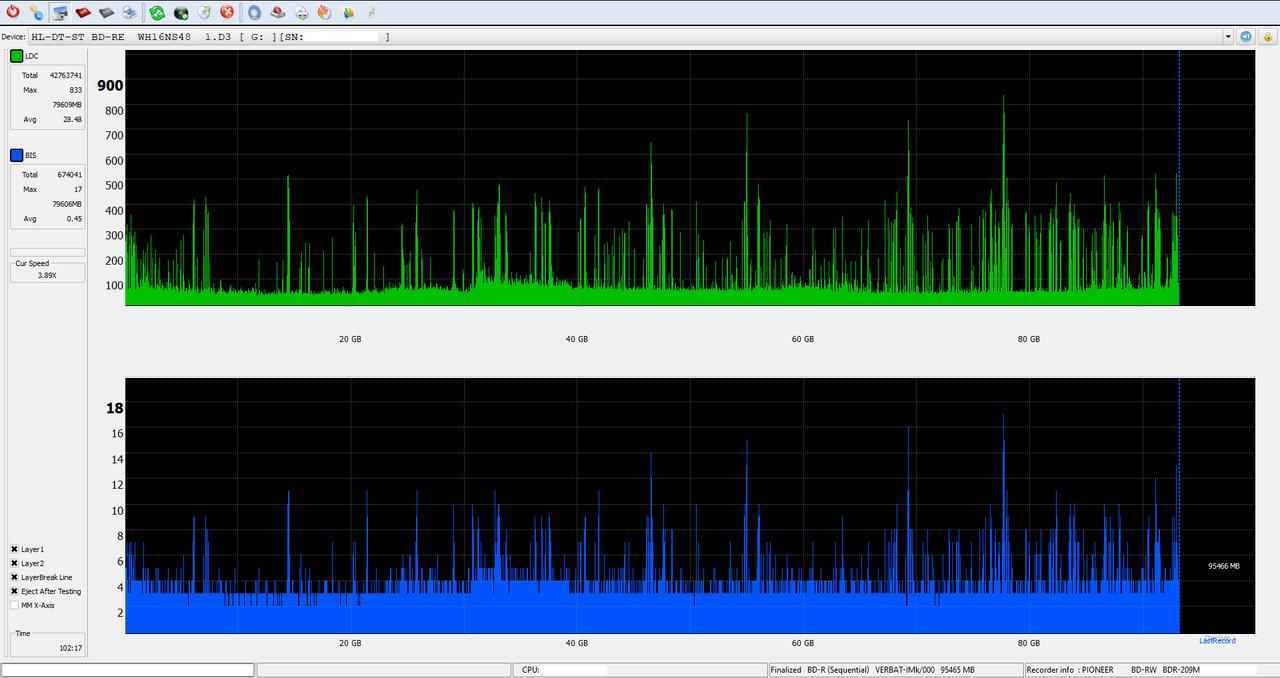Click Recorder info : PIONEER in status bar

[x=1070, y=670]
